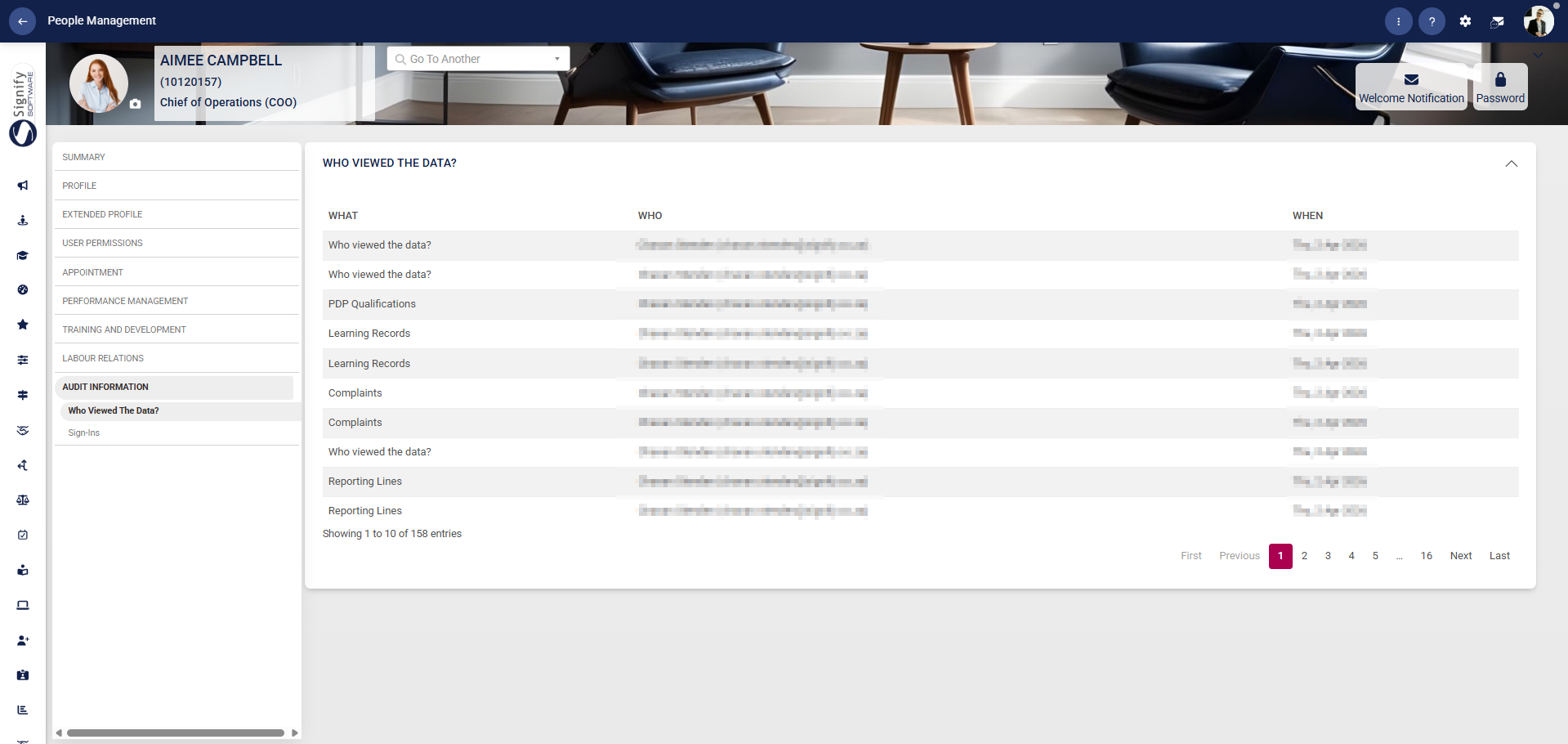
Task: Select the graduation cap learning icon
Action: point(22,255)
